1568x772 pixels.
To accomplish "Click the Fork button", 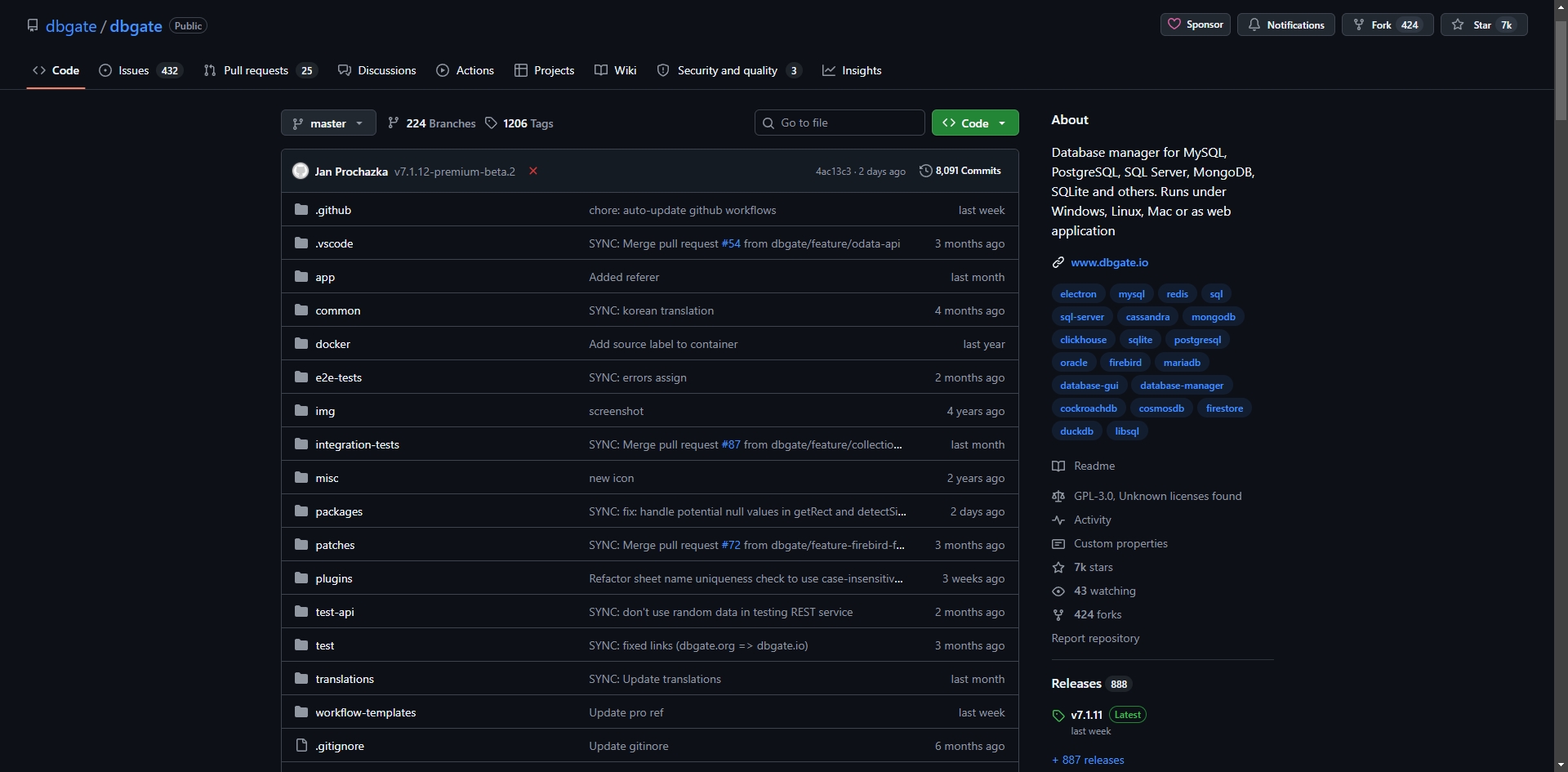I will [x=1387, y=25].
